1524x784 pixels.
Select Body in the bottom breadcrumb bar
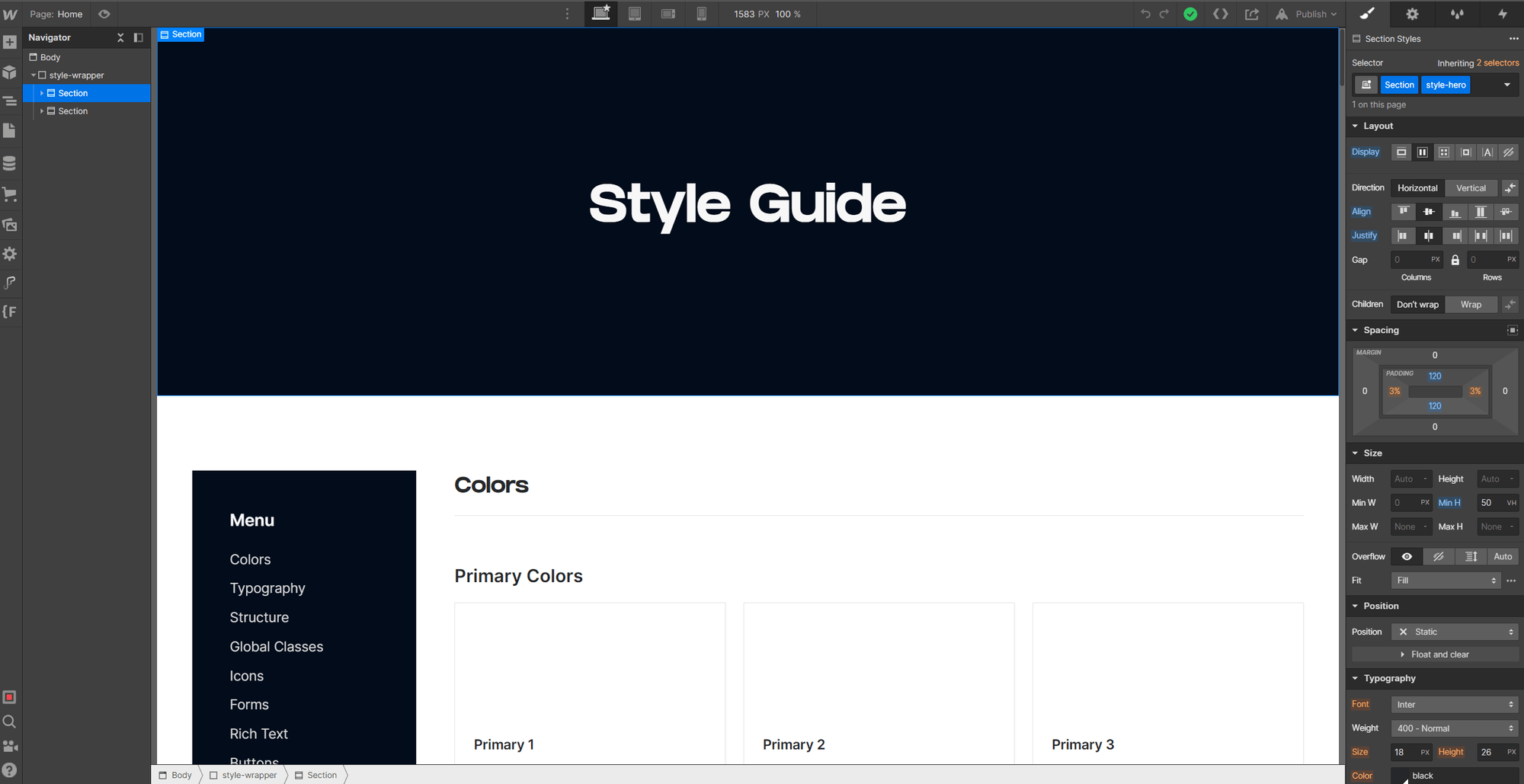[x=180, y=775]
